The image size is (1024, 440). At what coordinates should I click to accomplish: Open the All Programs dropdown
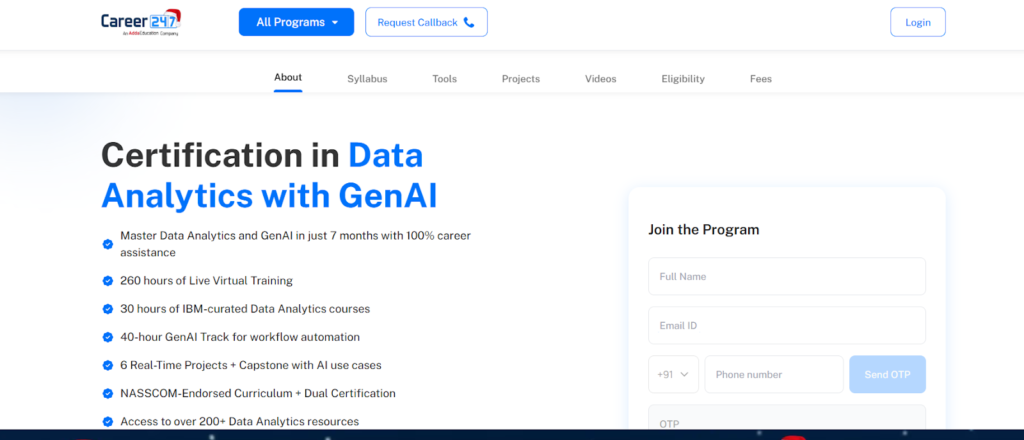coord(296,22)
